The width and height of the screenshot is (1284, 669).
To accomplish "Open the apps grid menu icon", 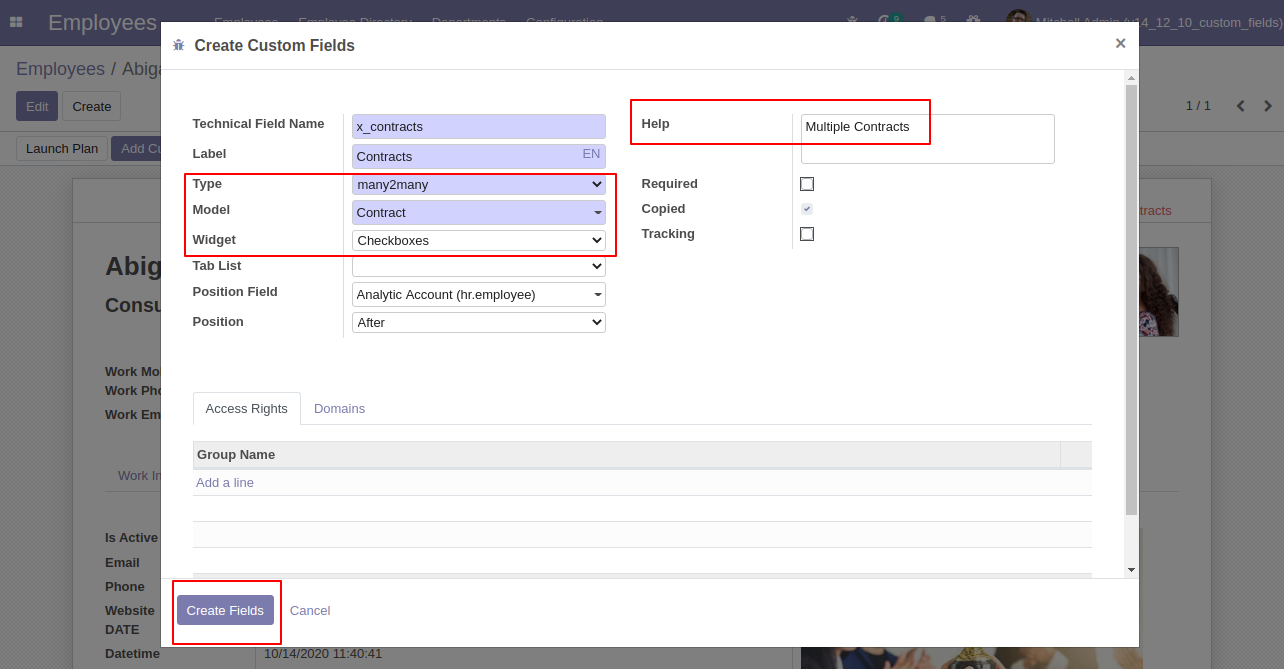I will tap(16, 22).
